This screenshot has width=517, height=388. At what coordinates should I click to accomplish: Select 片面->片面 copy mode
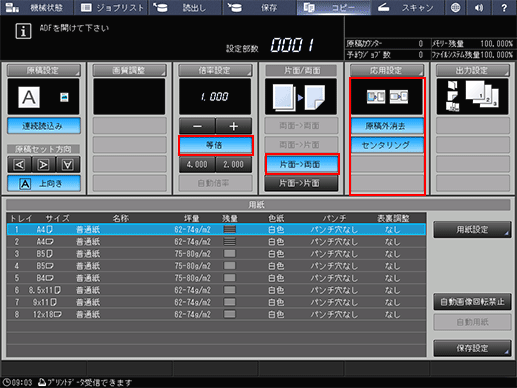tap(301, 183)
